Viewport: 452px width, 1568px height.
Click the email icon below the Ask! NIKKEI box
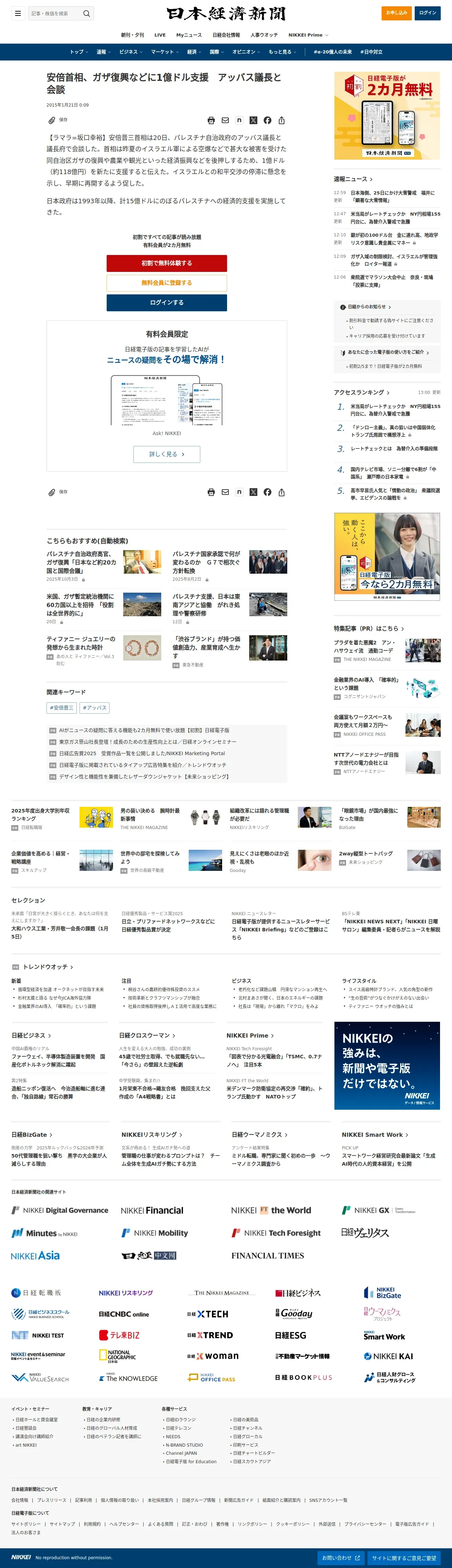coord(225,492)
